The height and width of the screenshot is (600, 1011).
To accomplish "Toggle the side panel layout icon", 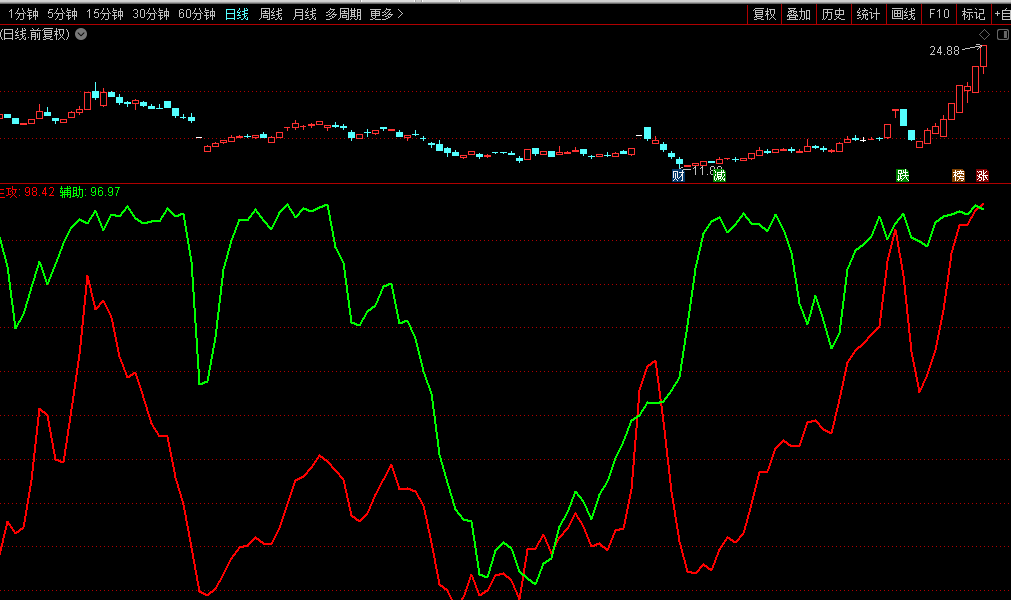I will [1002, 34].
